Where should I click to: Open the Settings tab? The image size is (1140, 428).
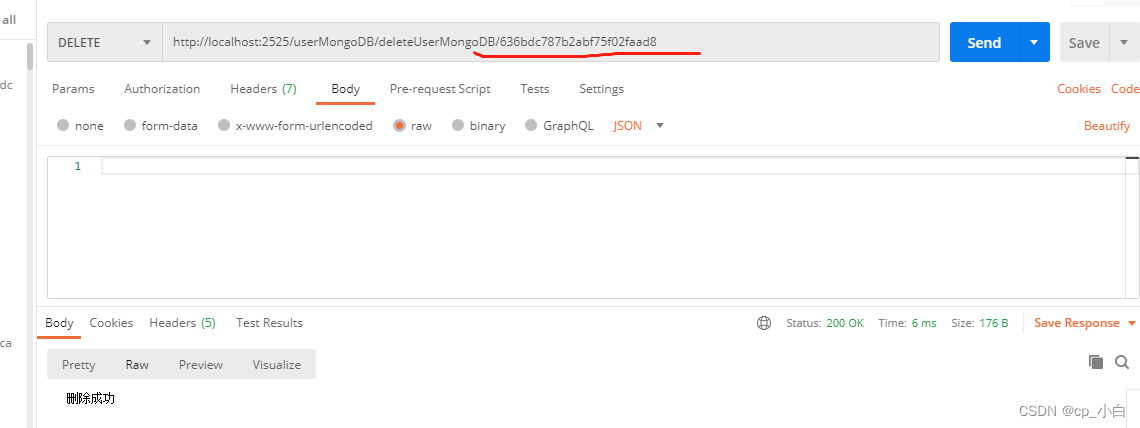(601, 89)
